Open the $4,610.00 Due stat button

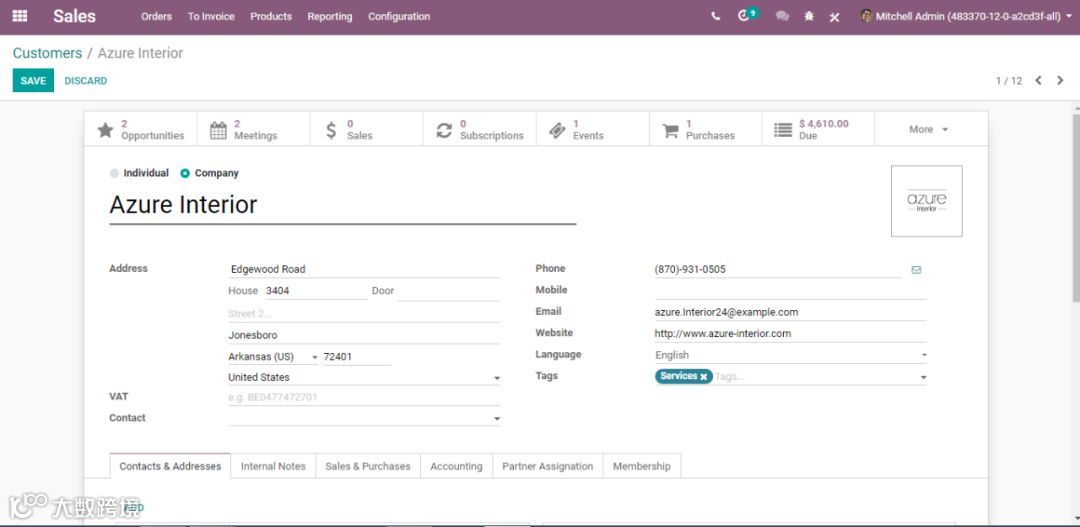[x=818, y=129]
